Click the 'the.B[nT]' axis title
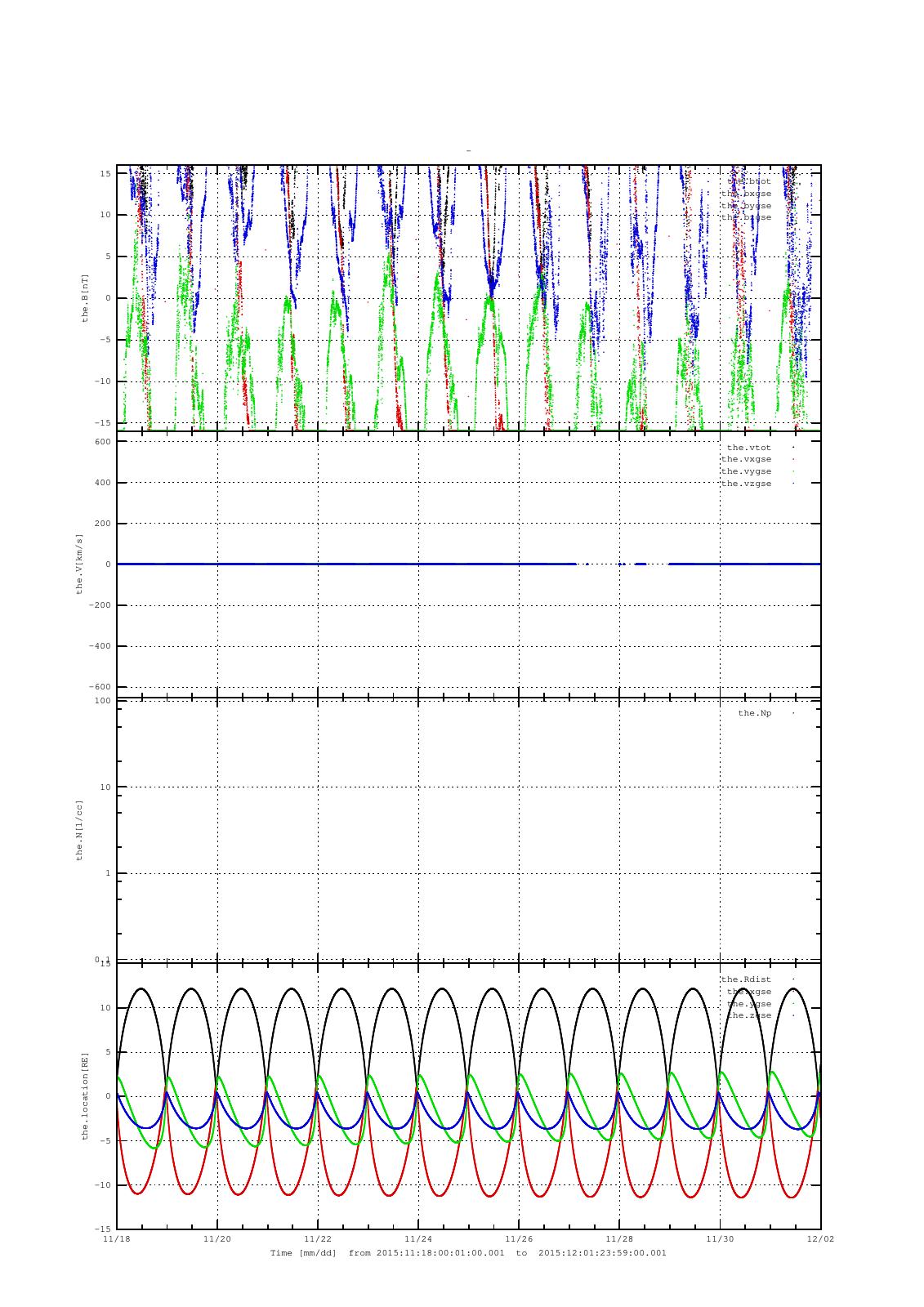This screenshot has height=1307, width=924. (84, 298)
